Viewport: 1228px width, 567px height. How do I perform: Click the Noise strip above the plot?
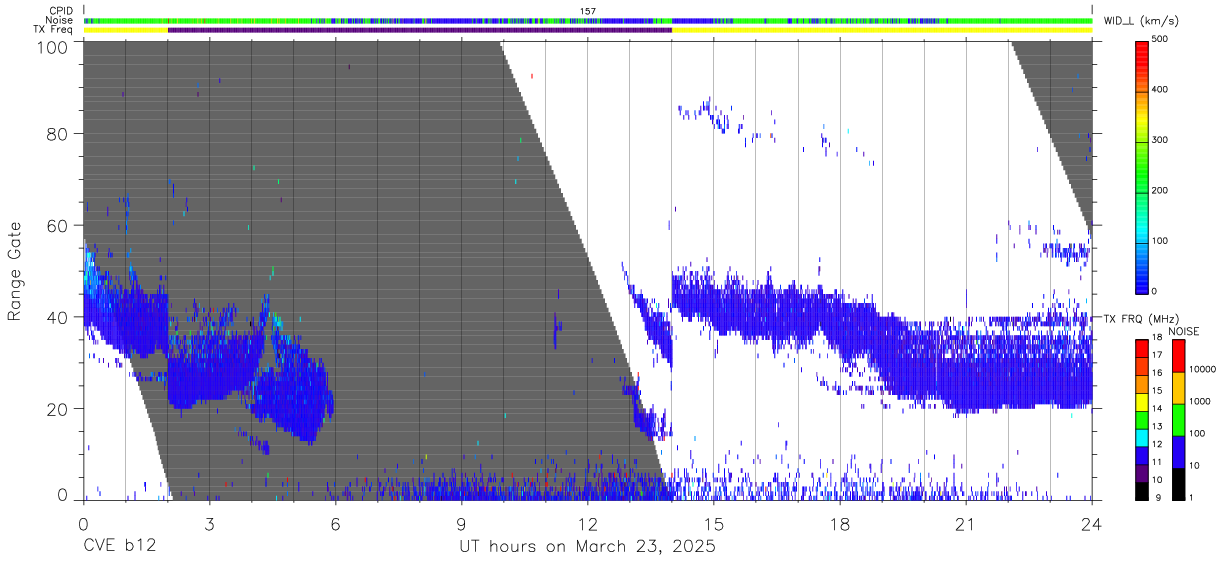(x=588, y=20)
